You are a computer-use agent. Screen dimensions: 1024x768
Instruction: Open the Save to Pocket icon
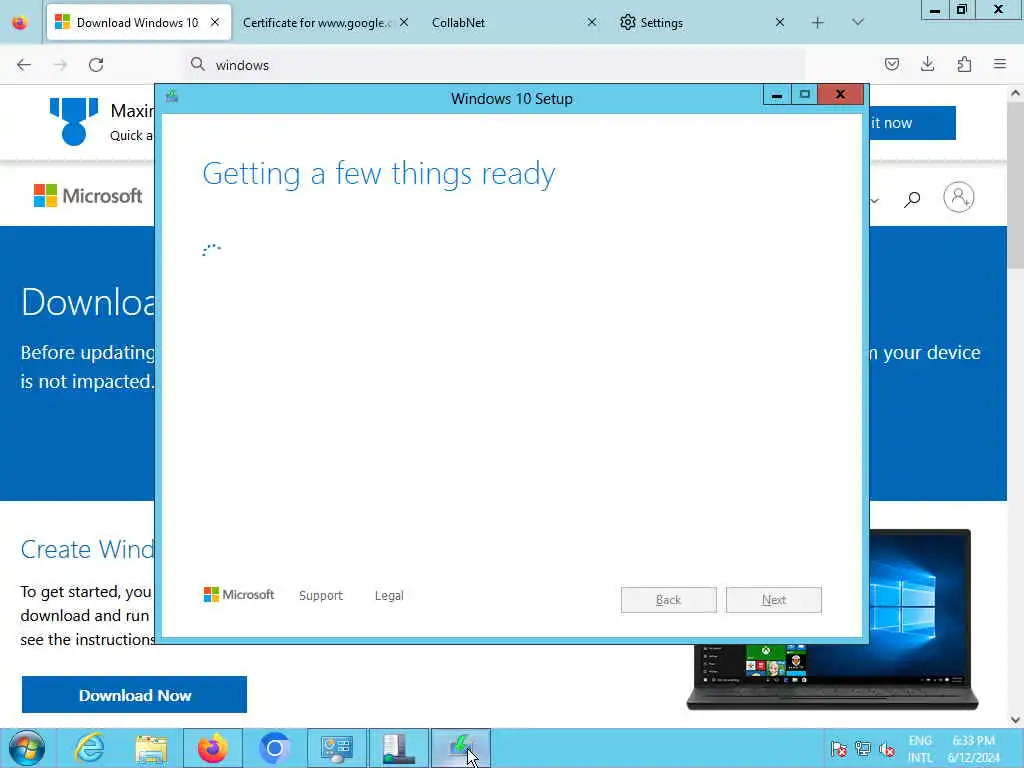click(891, 64)
